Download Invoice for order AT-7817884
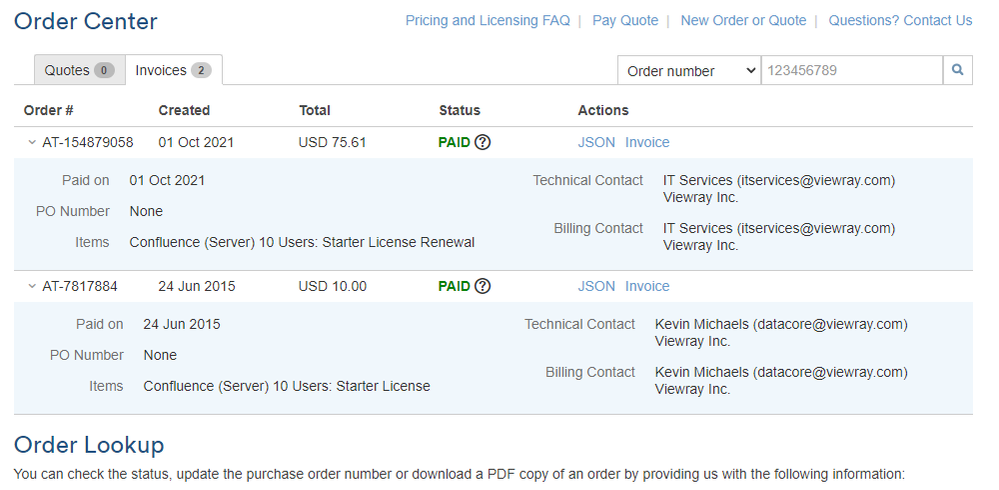Image resolution: width=999 pixels, height=490 pixels. [x=647, y=286]
